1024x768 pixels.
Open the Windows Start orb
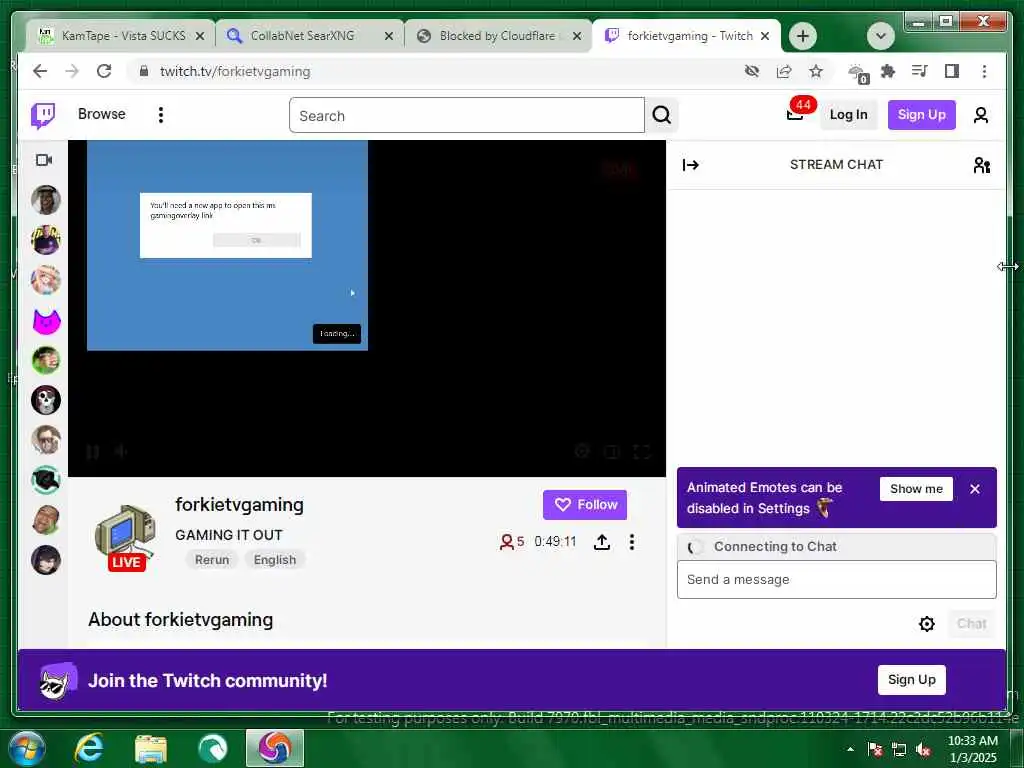click(x=26, y=748)
